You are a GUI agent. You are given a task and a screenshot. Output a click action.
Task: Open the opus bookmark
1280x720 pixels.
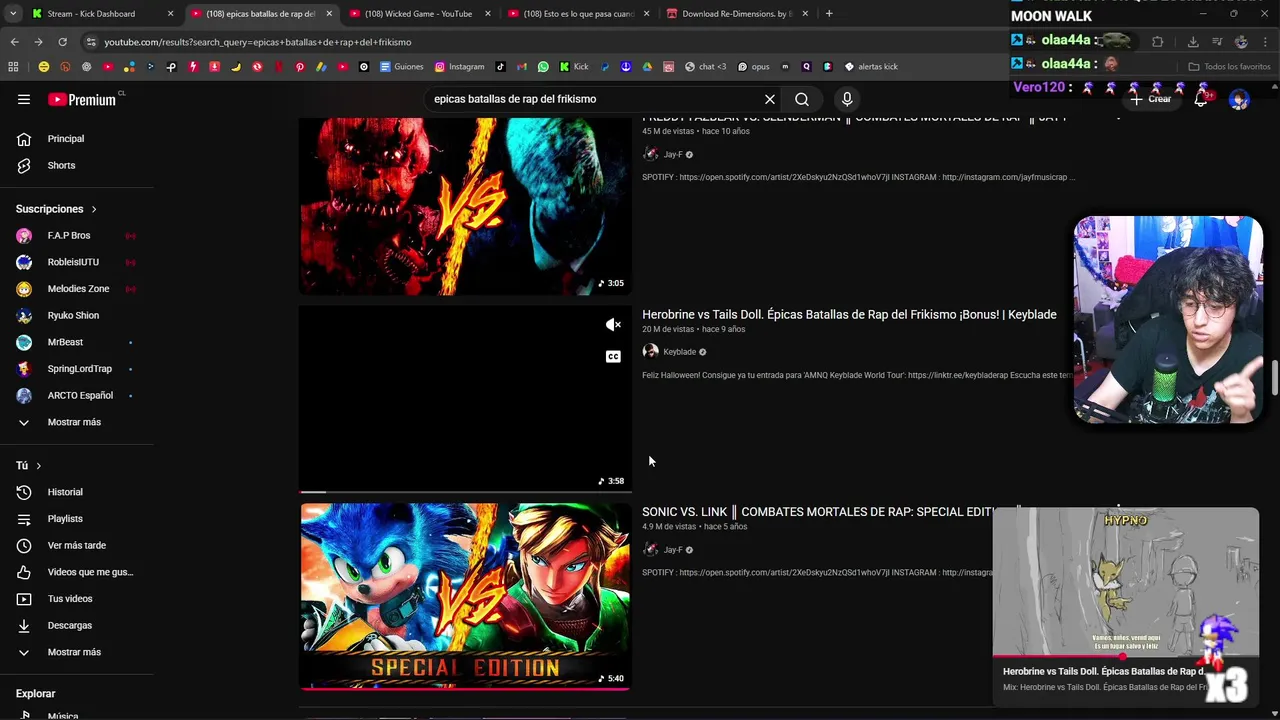tap(754, 67)
